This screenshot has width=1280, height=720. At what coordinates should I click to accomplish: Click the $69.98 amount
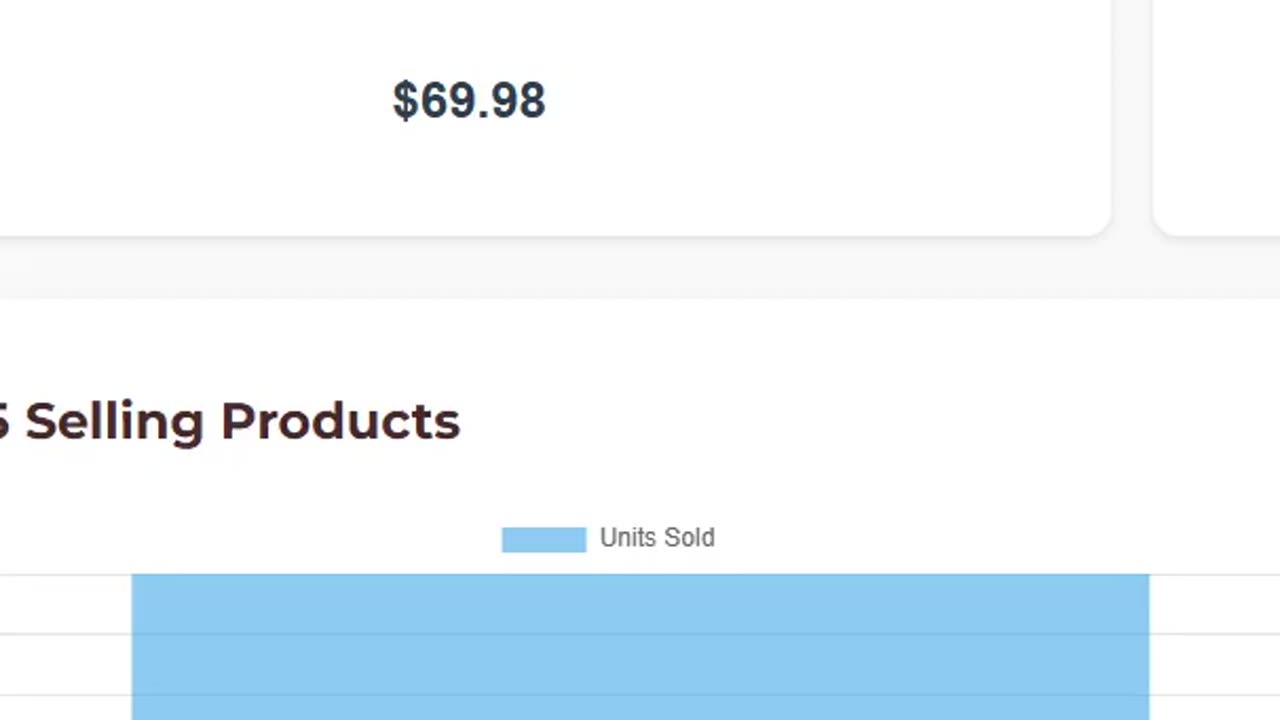click(469, 101)
